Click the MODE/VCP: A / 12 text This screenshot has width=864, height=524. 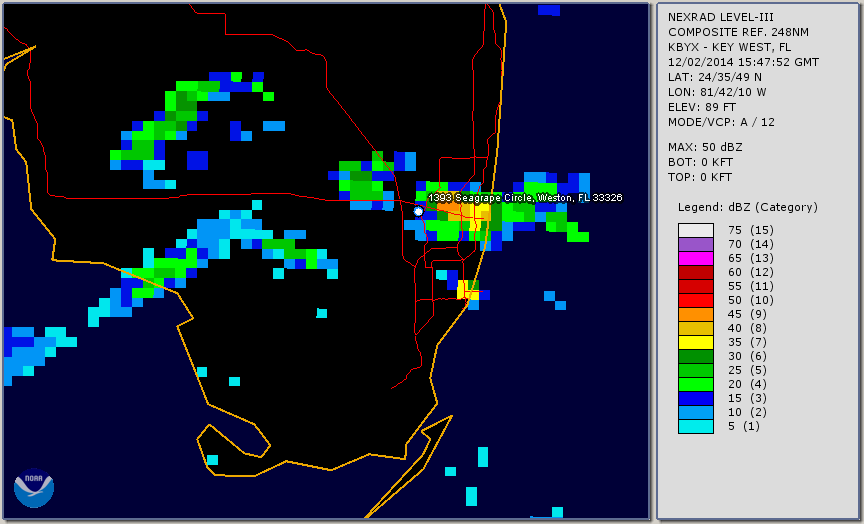(721, 122)
